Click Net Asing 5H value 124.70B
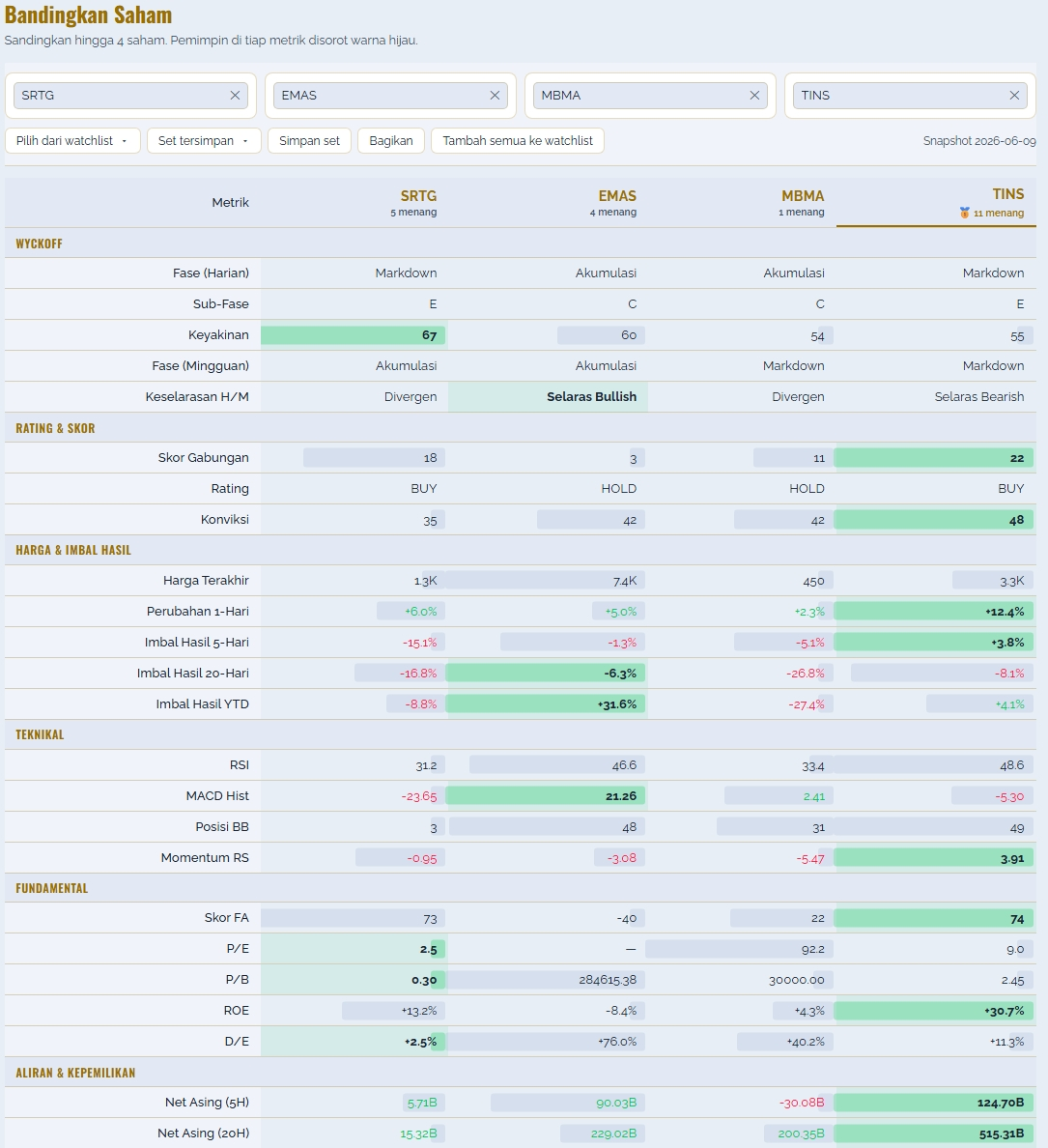This screenshot has width=1048, height=1148. point(934,1103)
